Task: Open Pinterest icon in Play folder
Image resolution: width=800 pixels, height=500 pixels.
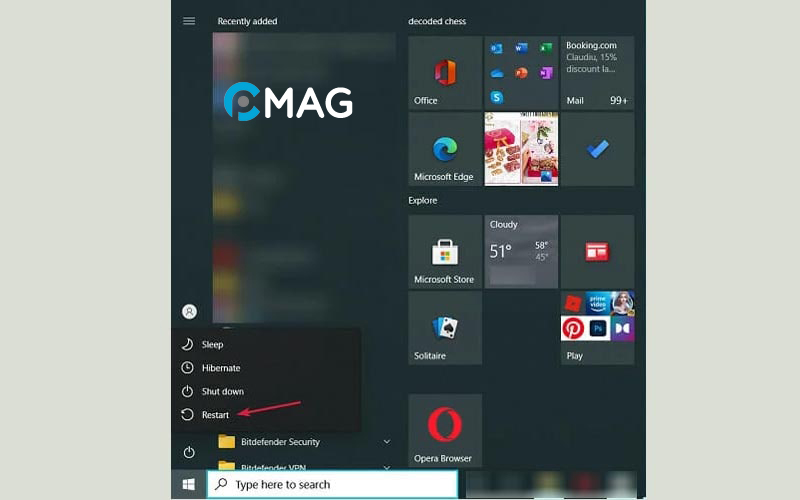Action: point(573,329)
